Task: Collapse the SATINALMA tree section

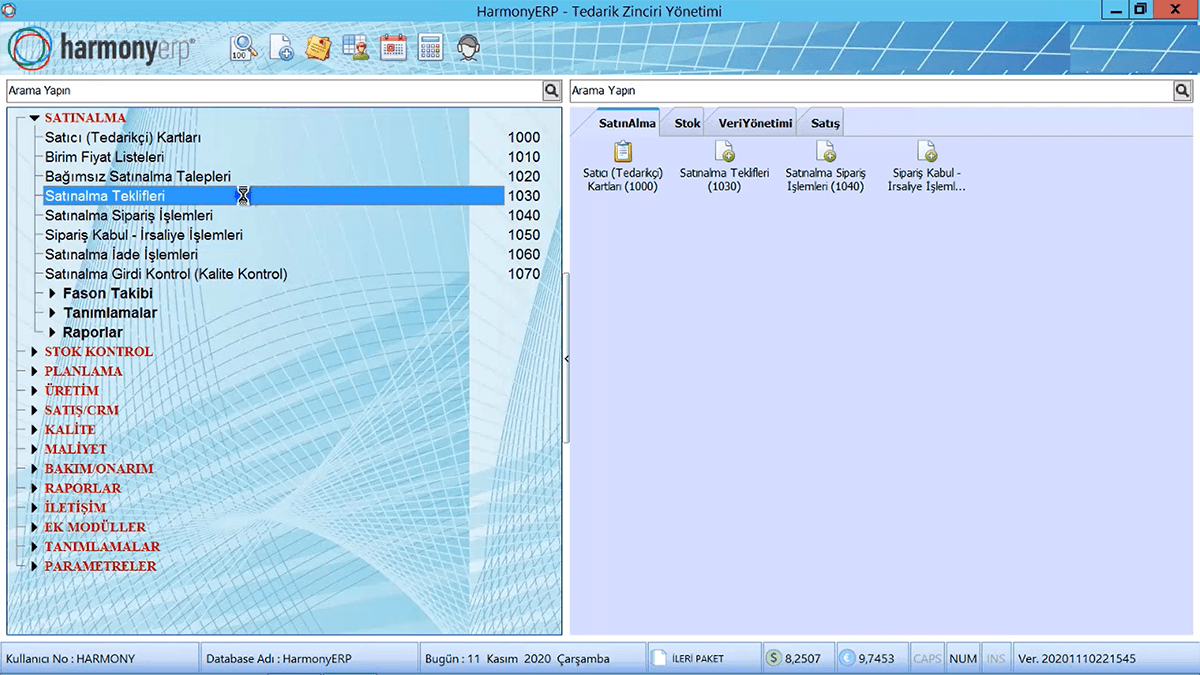Action: click(x=34, y=118)
